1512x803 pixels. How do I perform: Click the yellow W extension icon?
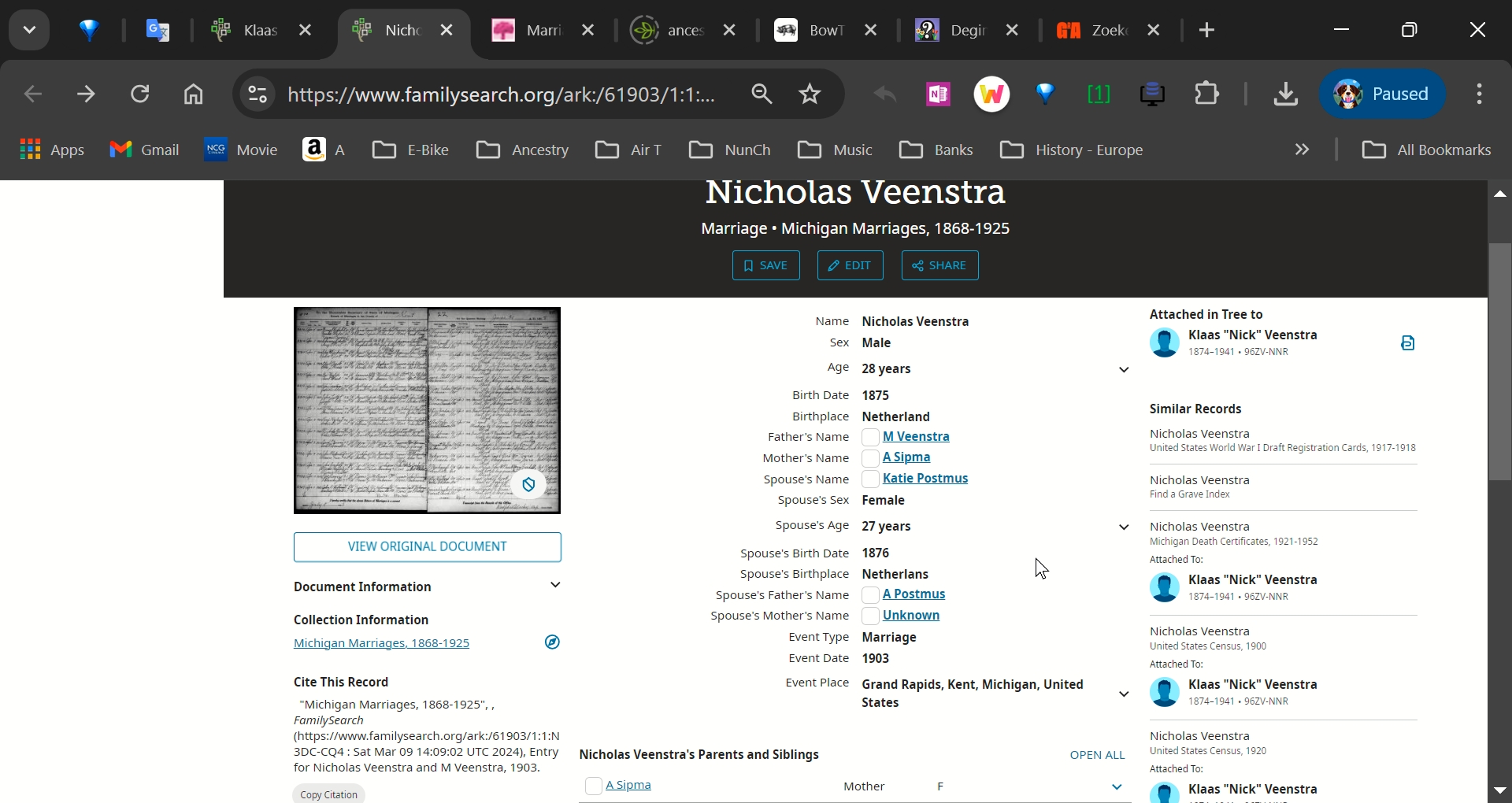click(992, 94)
